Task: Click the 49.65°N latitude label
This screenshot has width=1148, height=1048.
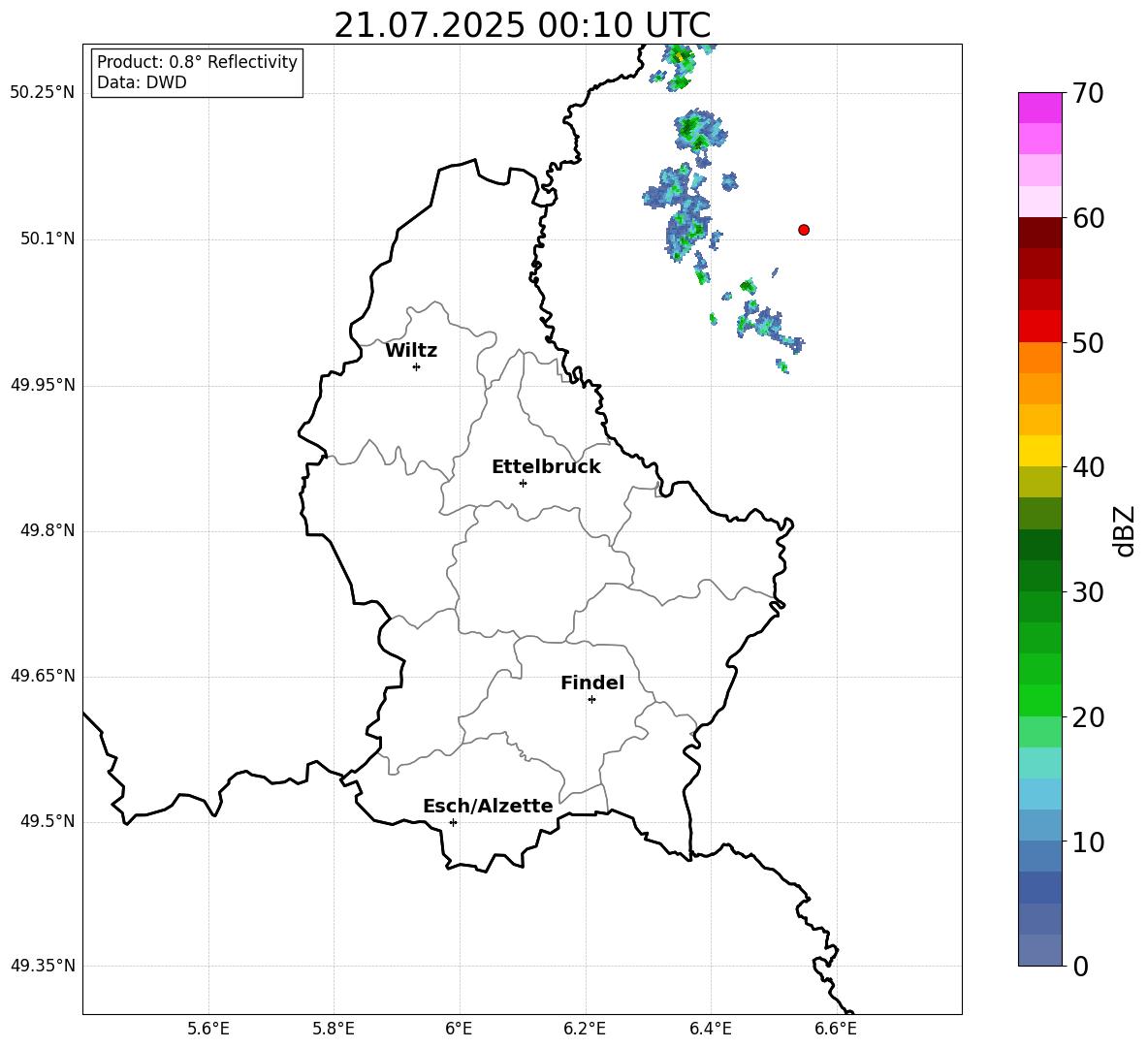Action: click(x=43, y=676)
